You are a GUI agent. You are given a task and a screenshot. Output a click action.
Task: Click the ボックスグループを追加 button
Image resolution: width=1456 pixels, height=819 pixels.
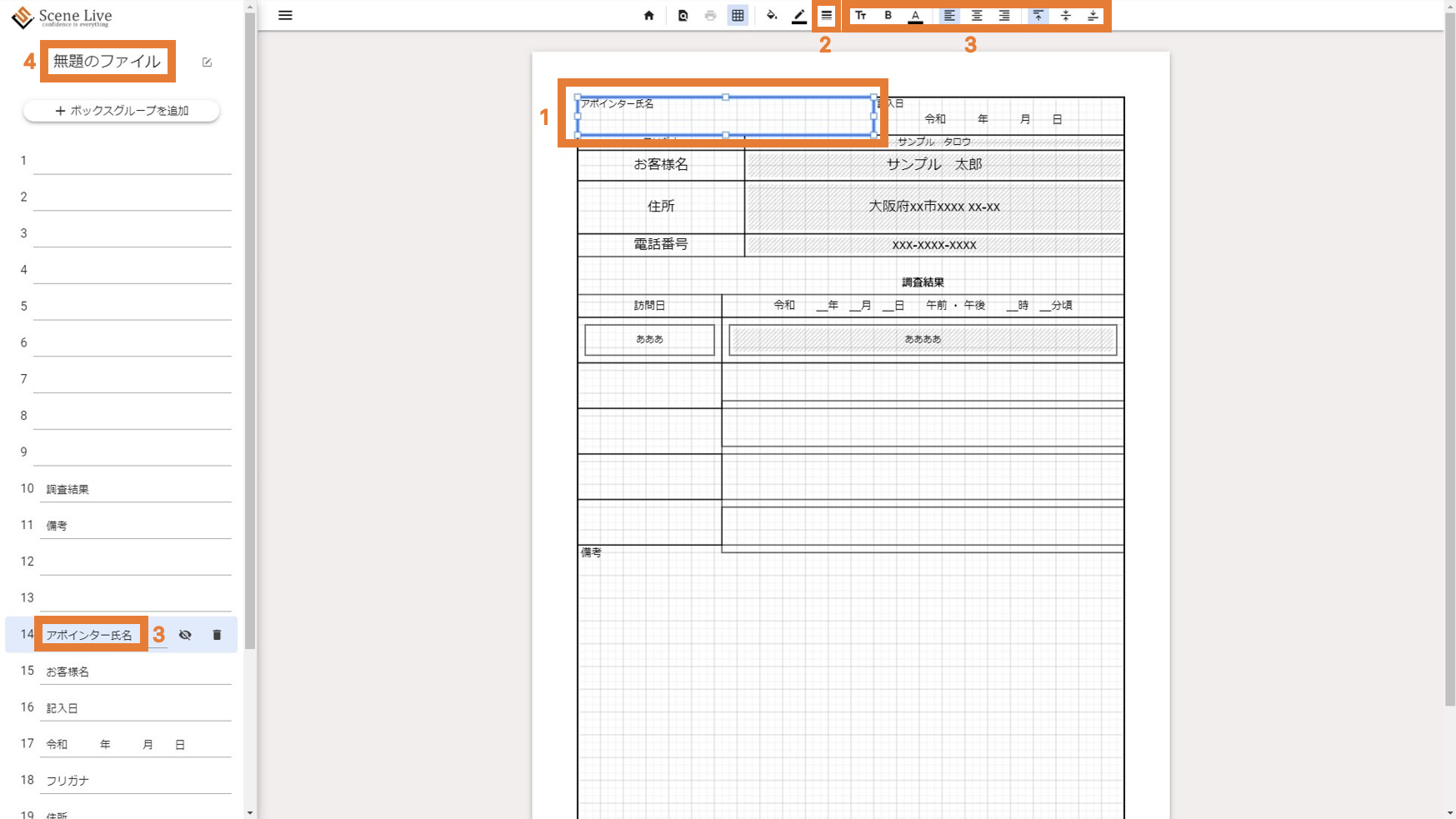click(122, 111)
